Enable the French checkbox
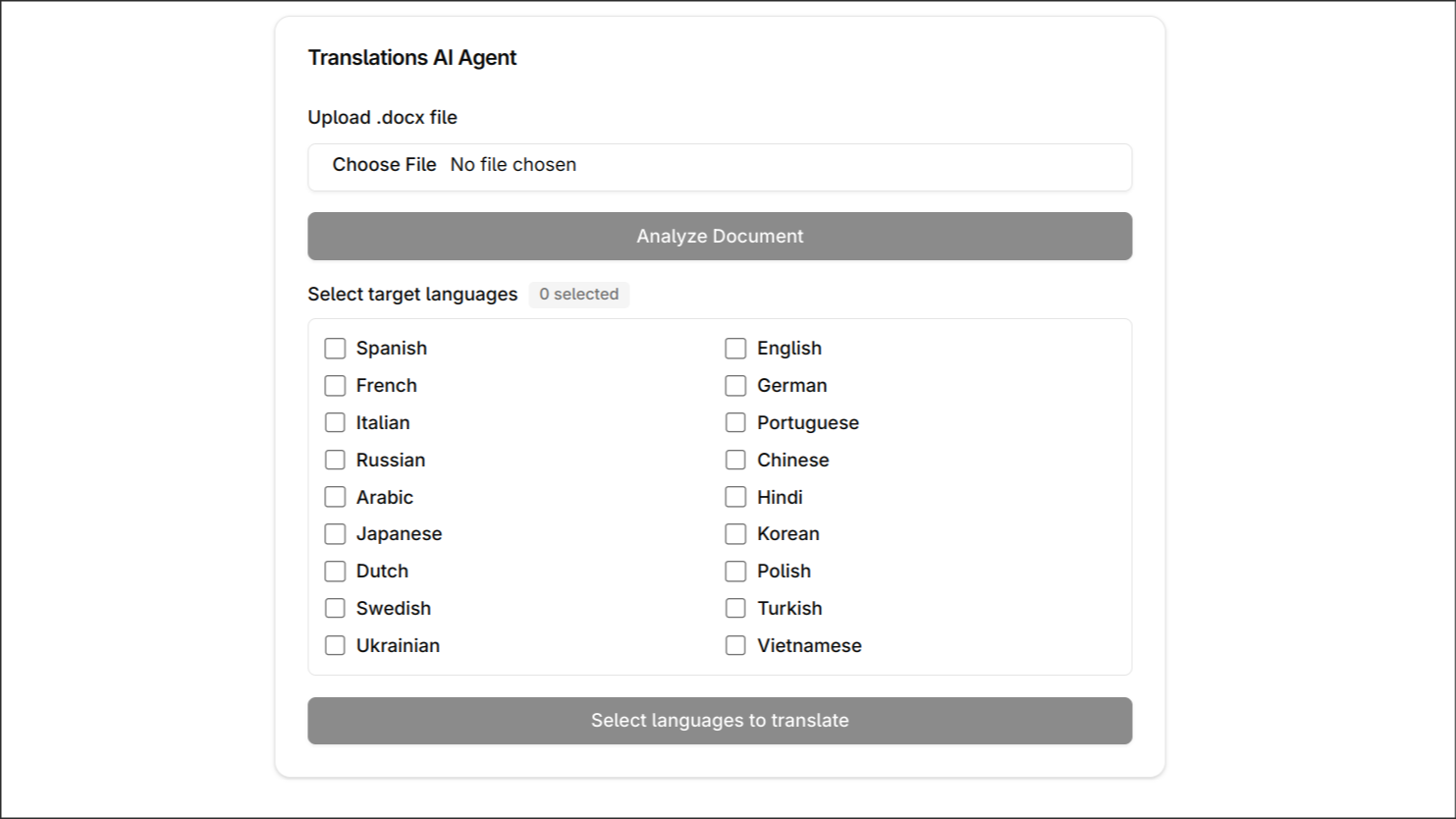Image resolution: width=1456 pixels, height=819 pixels. [335, 386]
